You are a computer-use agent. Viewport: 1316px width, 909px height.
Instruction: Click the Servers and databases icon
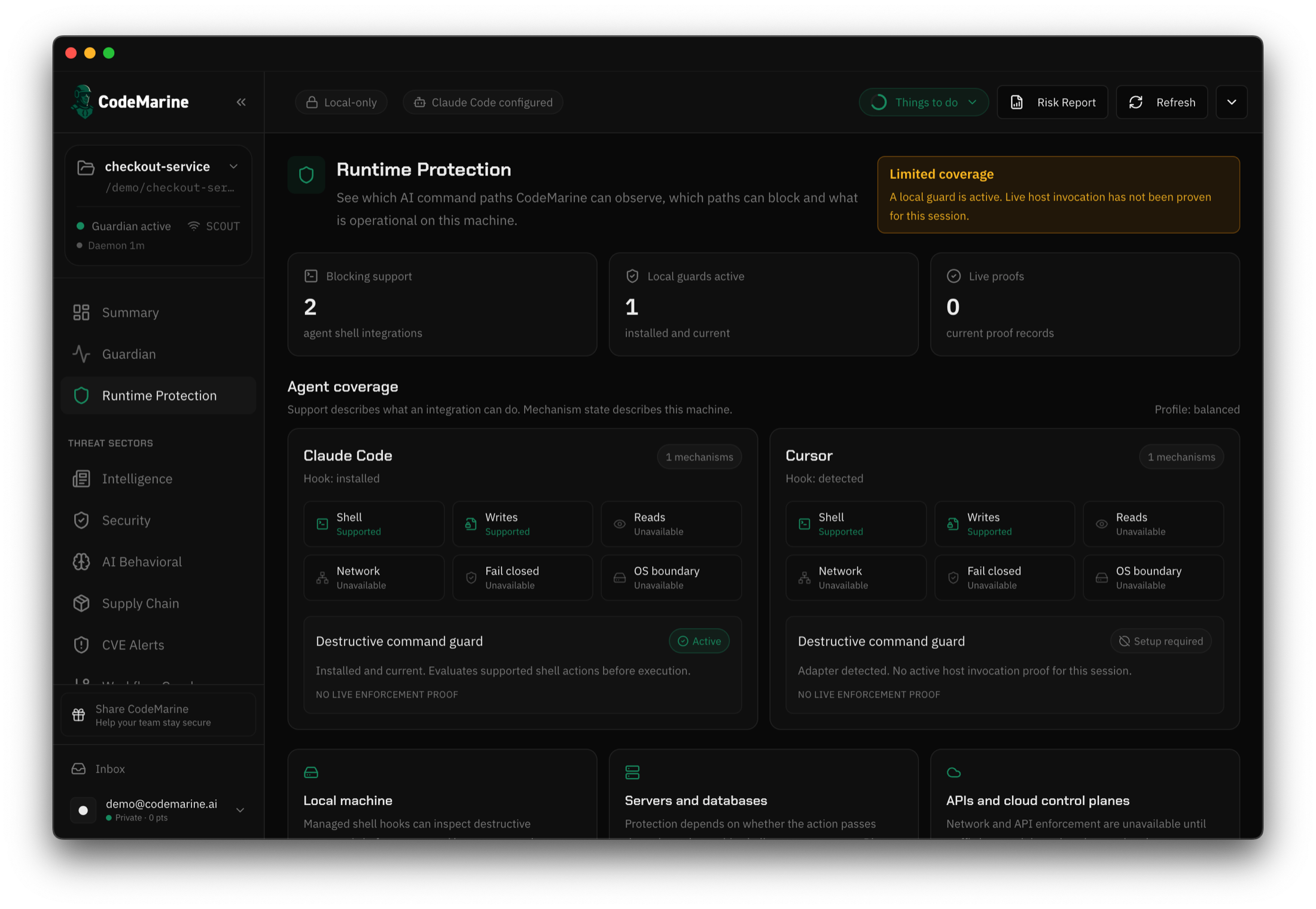click(x=632, y=772)
